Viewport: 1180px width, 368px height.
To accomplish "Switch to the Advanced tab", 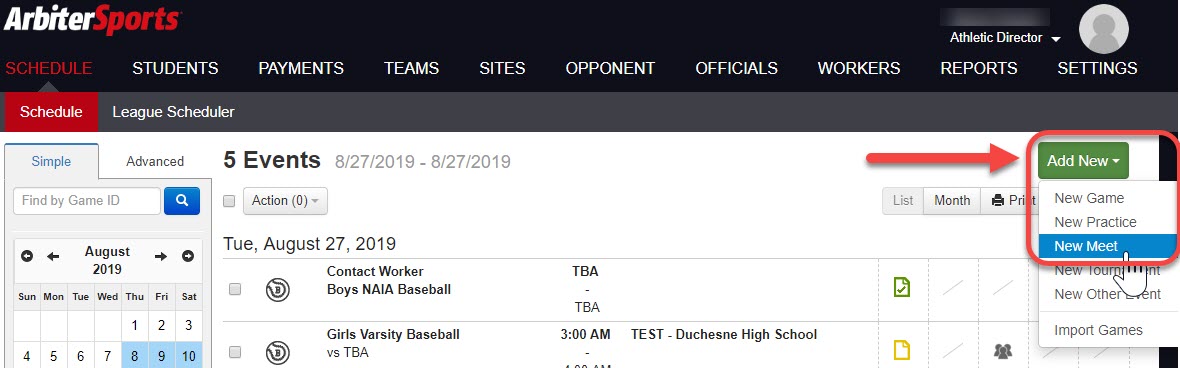I will pyautogui.click(x=155, y=161).
